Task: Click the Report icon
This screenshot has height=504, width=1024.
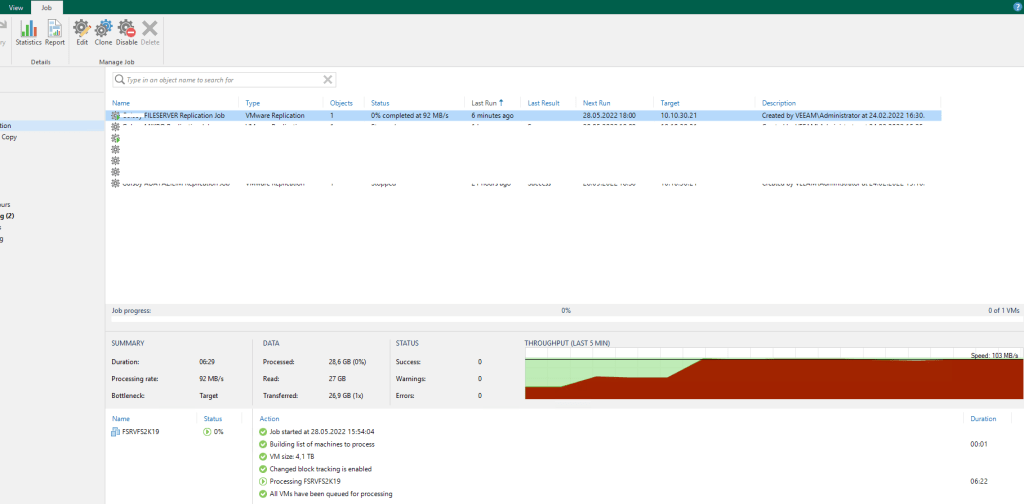Action: [x=55, y=32]
